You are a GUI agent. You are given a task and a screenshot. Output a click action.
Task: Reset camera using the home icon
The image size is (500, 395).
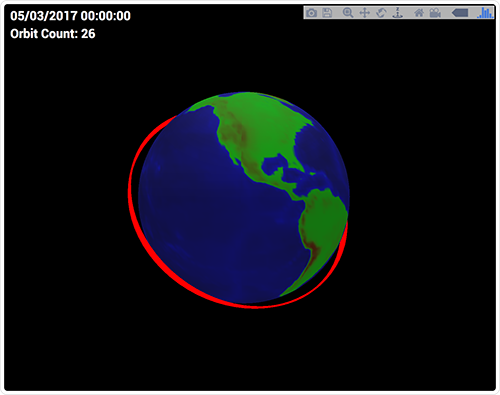click(419, 13)
